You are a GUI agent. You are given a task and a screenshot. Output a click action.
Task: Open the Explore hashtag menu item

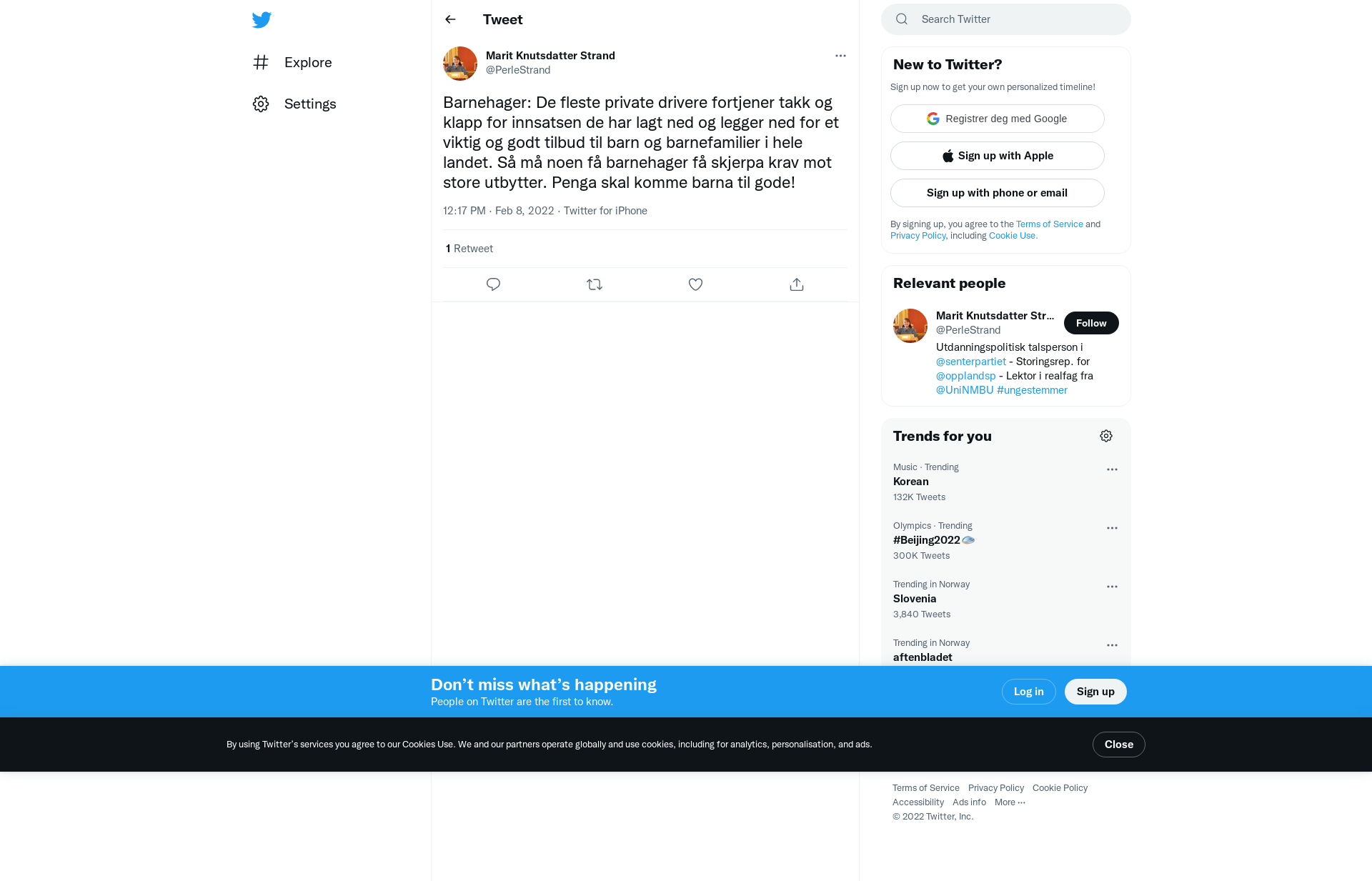(292, 62)
